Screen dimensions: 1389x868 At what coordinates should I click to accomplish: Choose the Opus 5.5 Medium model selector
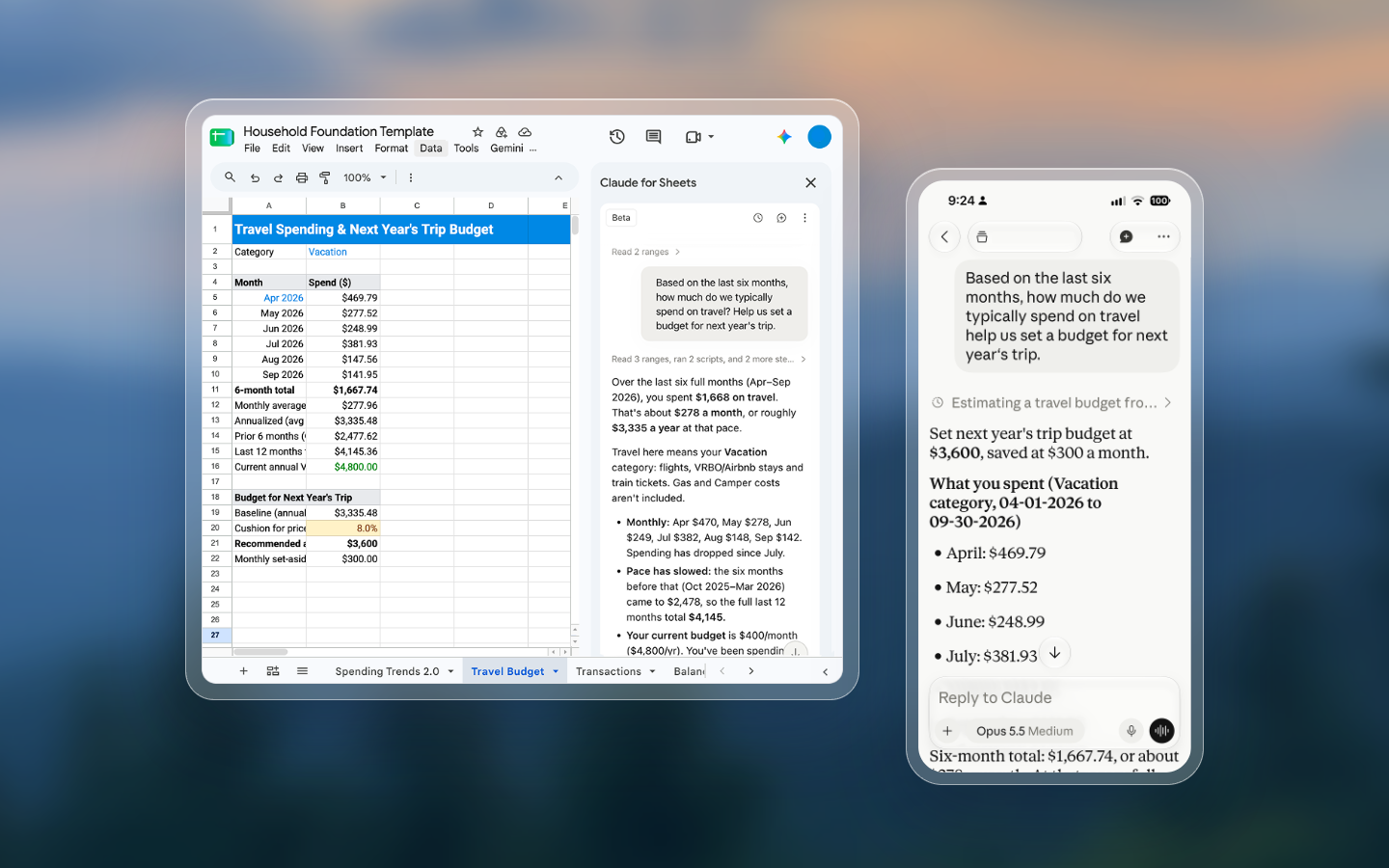(1024, 731)
